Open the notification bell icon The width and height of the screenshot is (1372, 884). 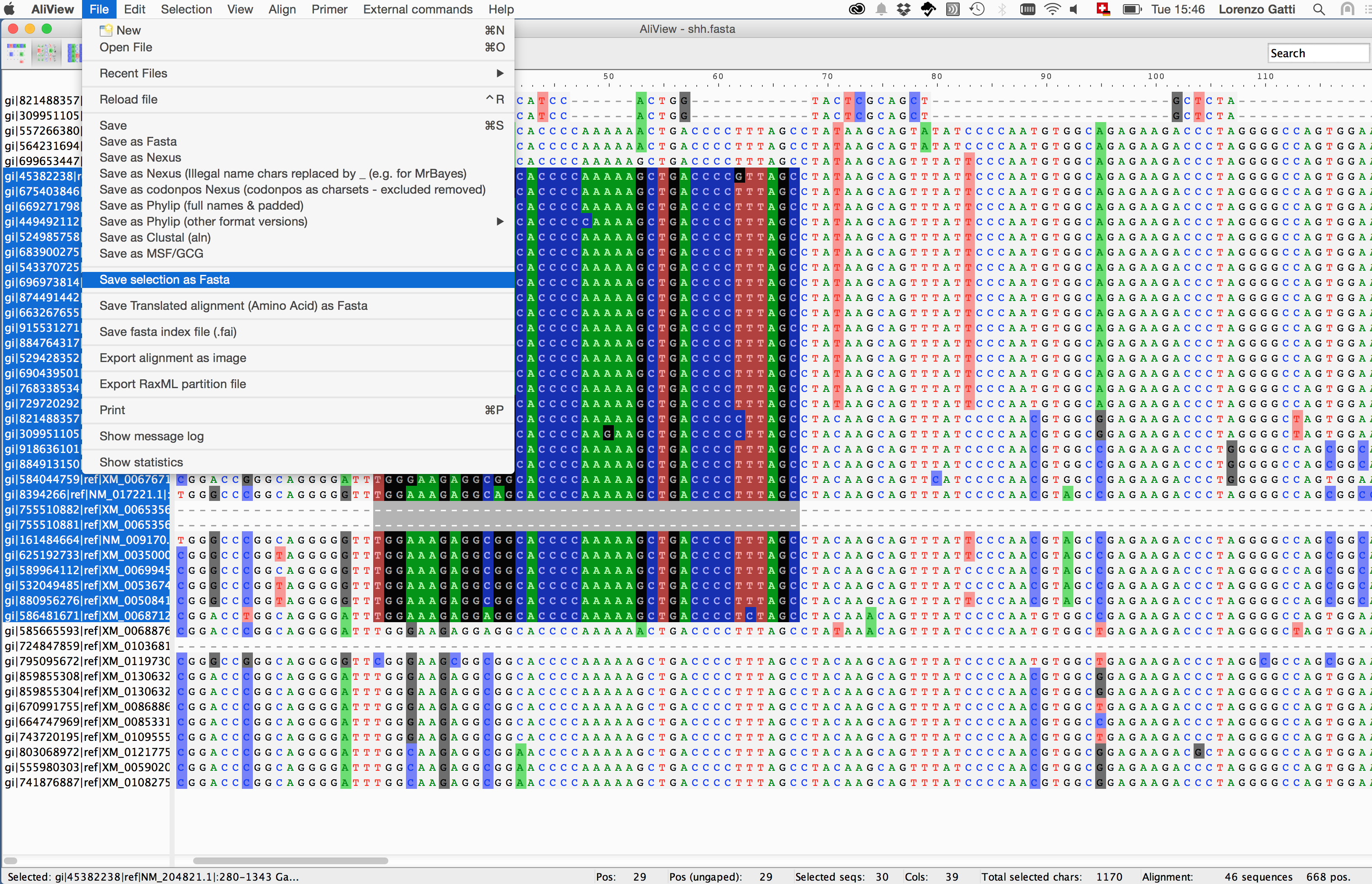coord(881,9)
